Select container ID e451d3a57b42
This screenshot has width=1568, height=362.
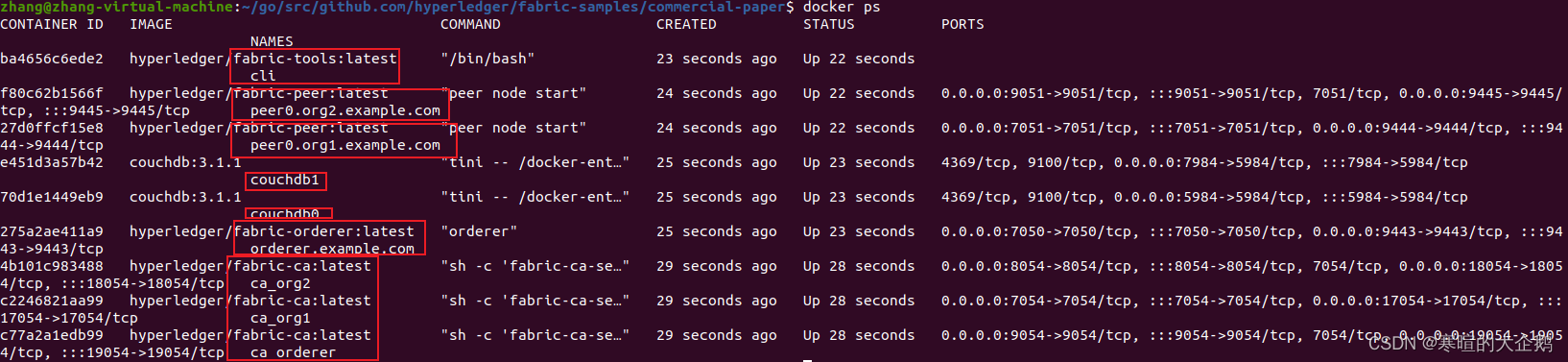52,162
